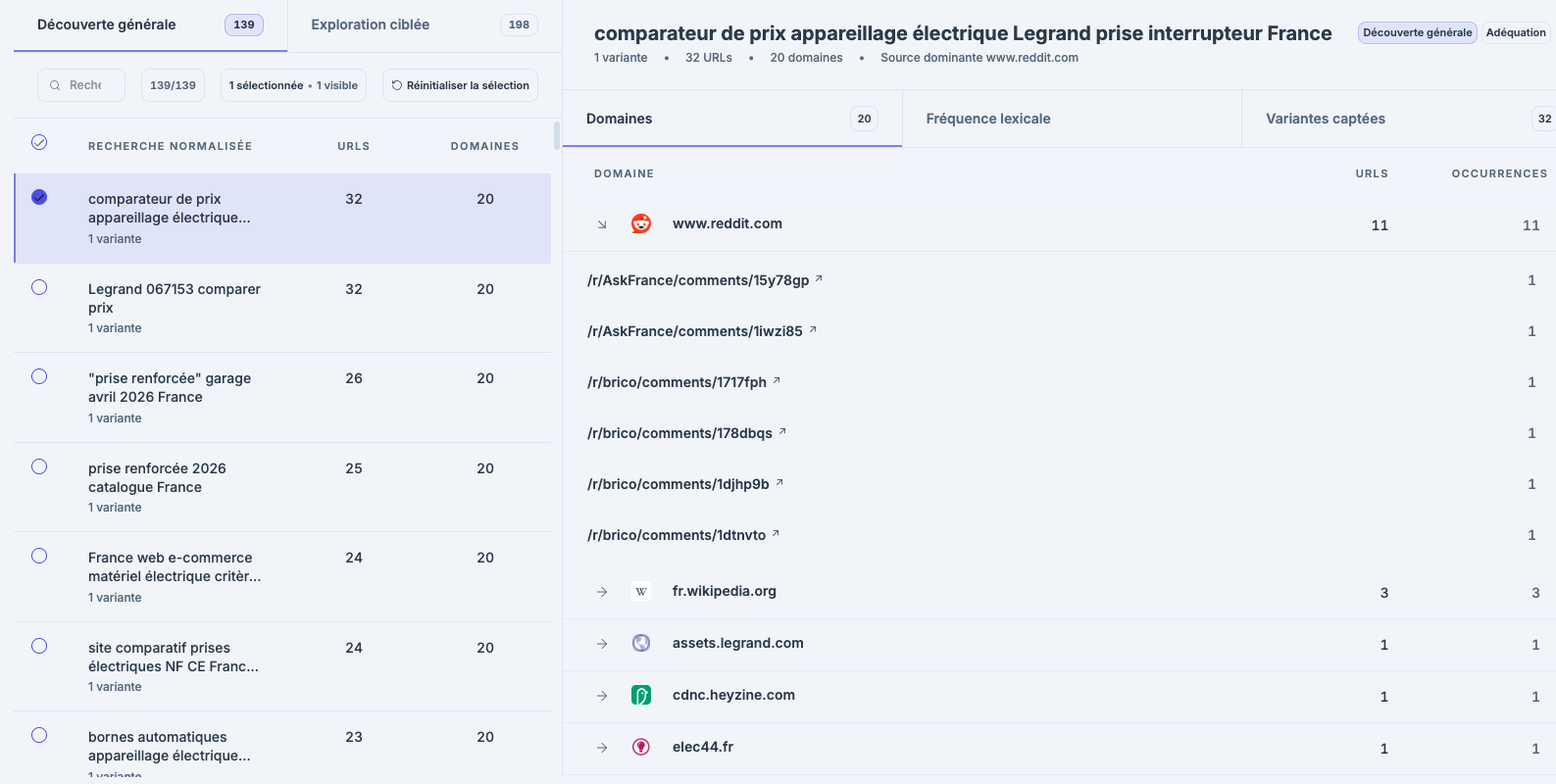The image size is (1556, 784).
Task: Open external link for /r/brico/comments/1djhp9b
Action: coord(779,483)
